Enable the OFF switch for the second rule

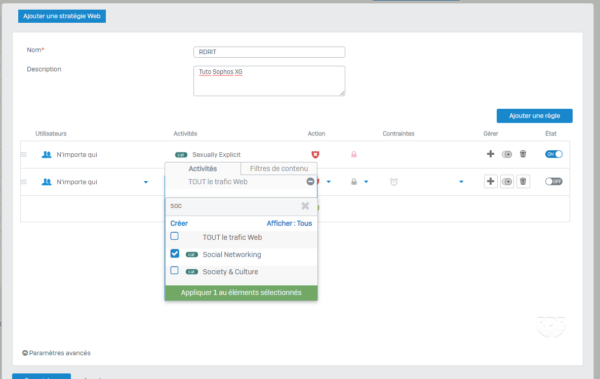click(x=554, y=181)
